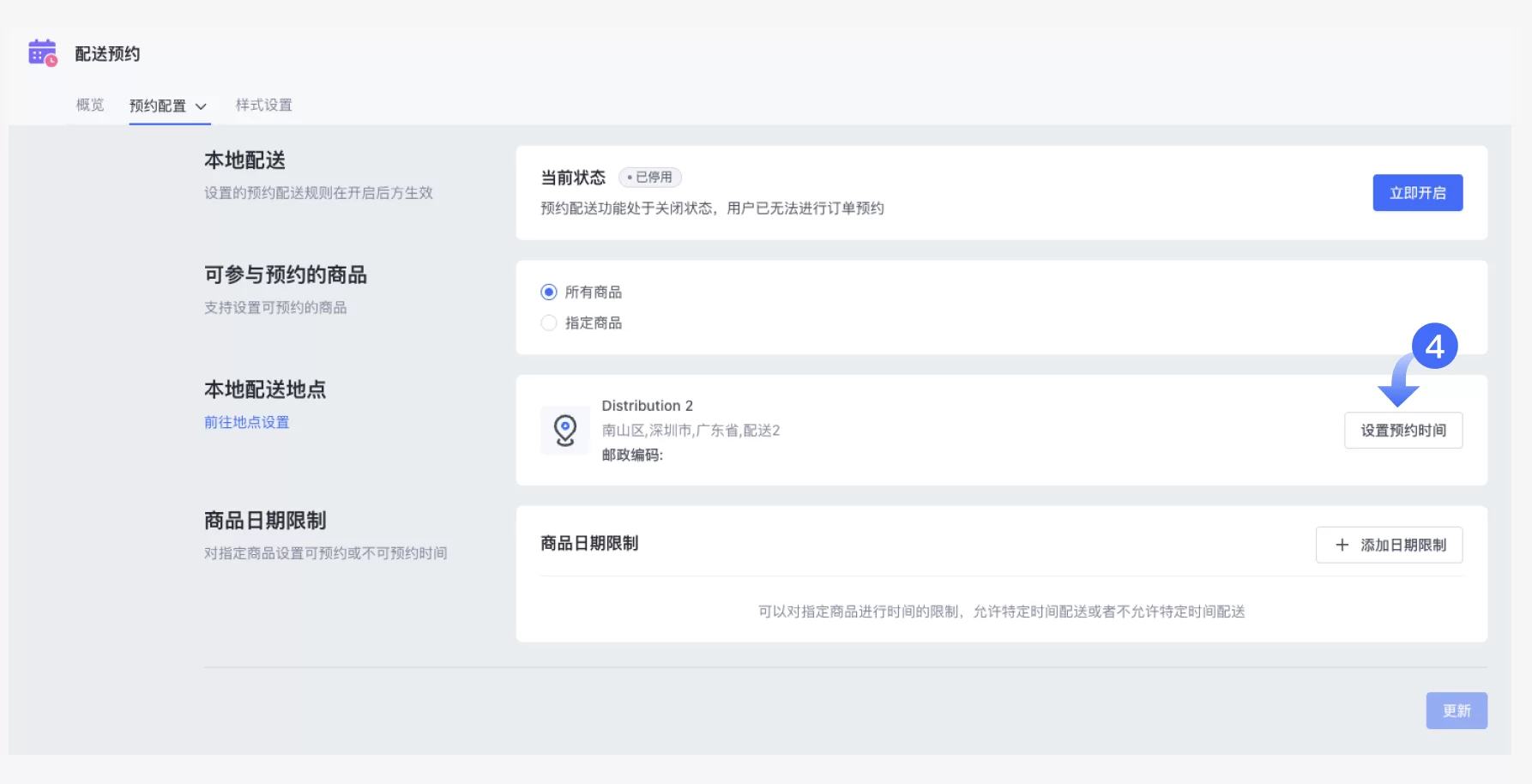Select the 指定商品 radio button
Screen dimensions: 1532x784
549,323
